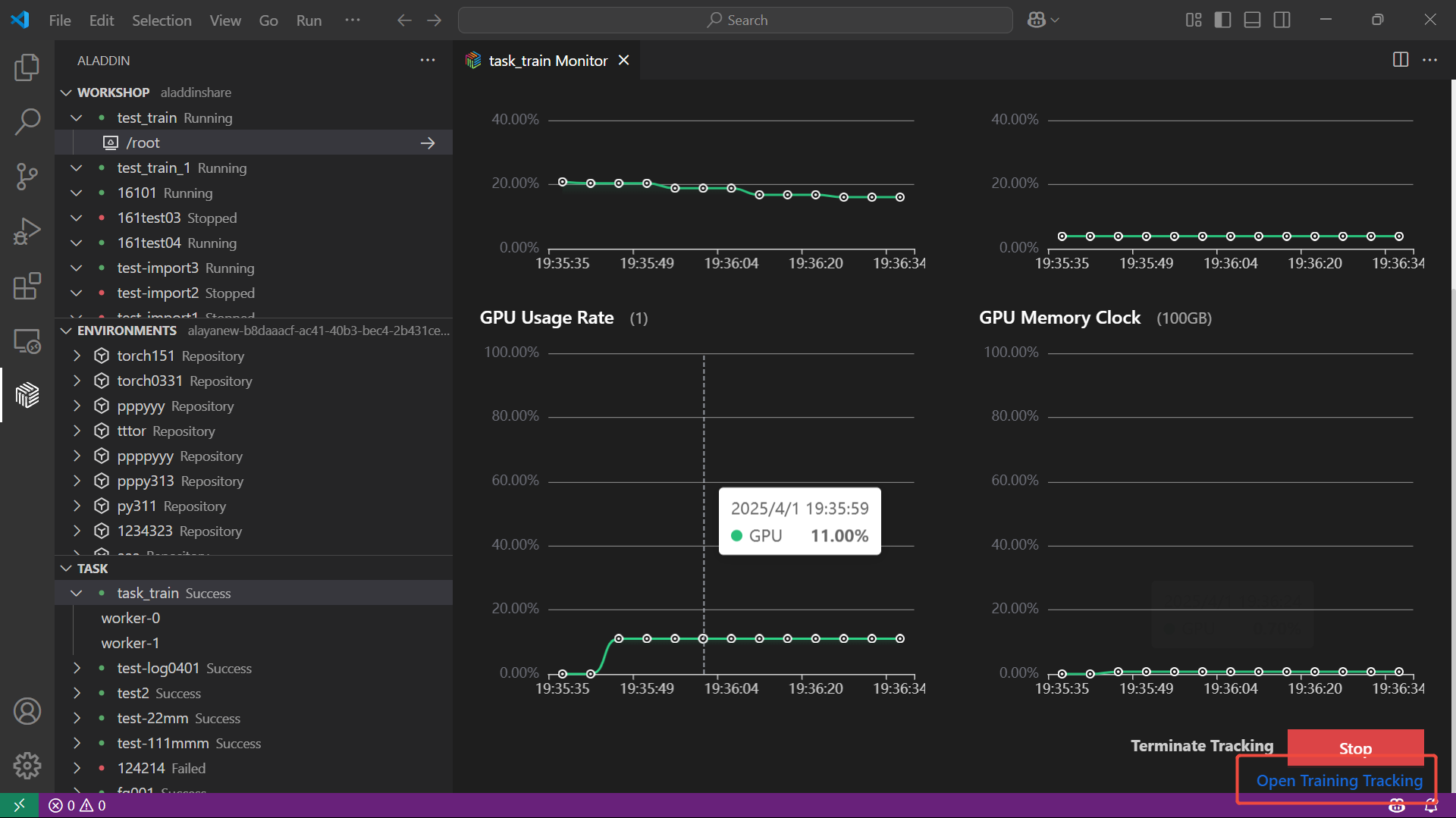Open the Source Control view
1456x818 pixels.
click(27, 177)
